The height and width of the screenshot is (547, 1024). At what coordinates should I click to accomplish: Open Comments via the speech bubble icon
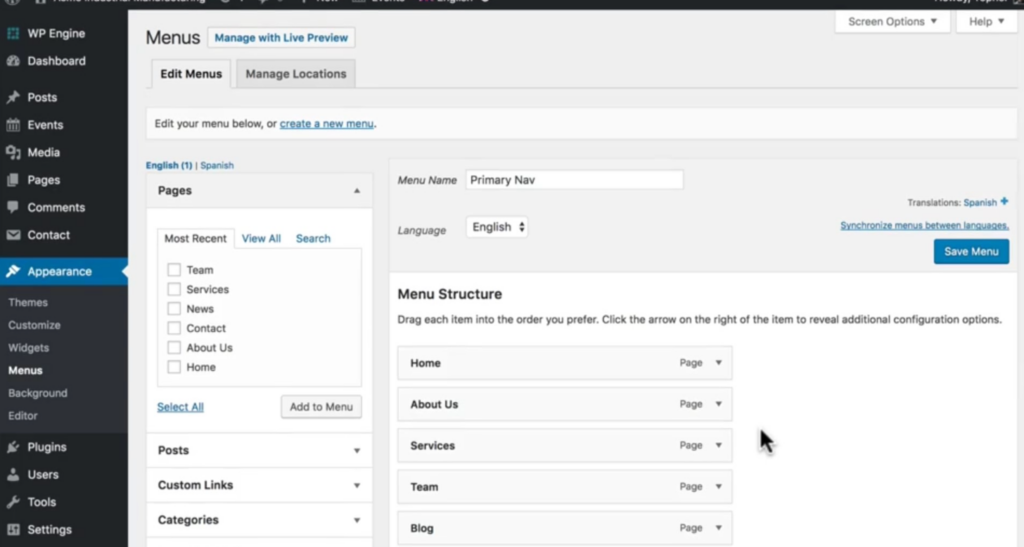(x=13, y=208)
